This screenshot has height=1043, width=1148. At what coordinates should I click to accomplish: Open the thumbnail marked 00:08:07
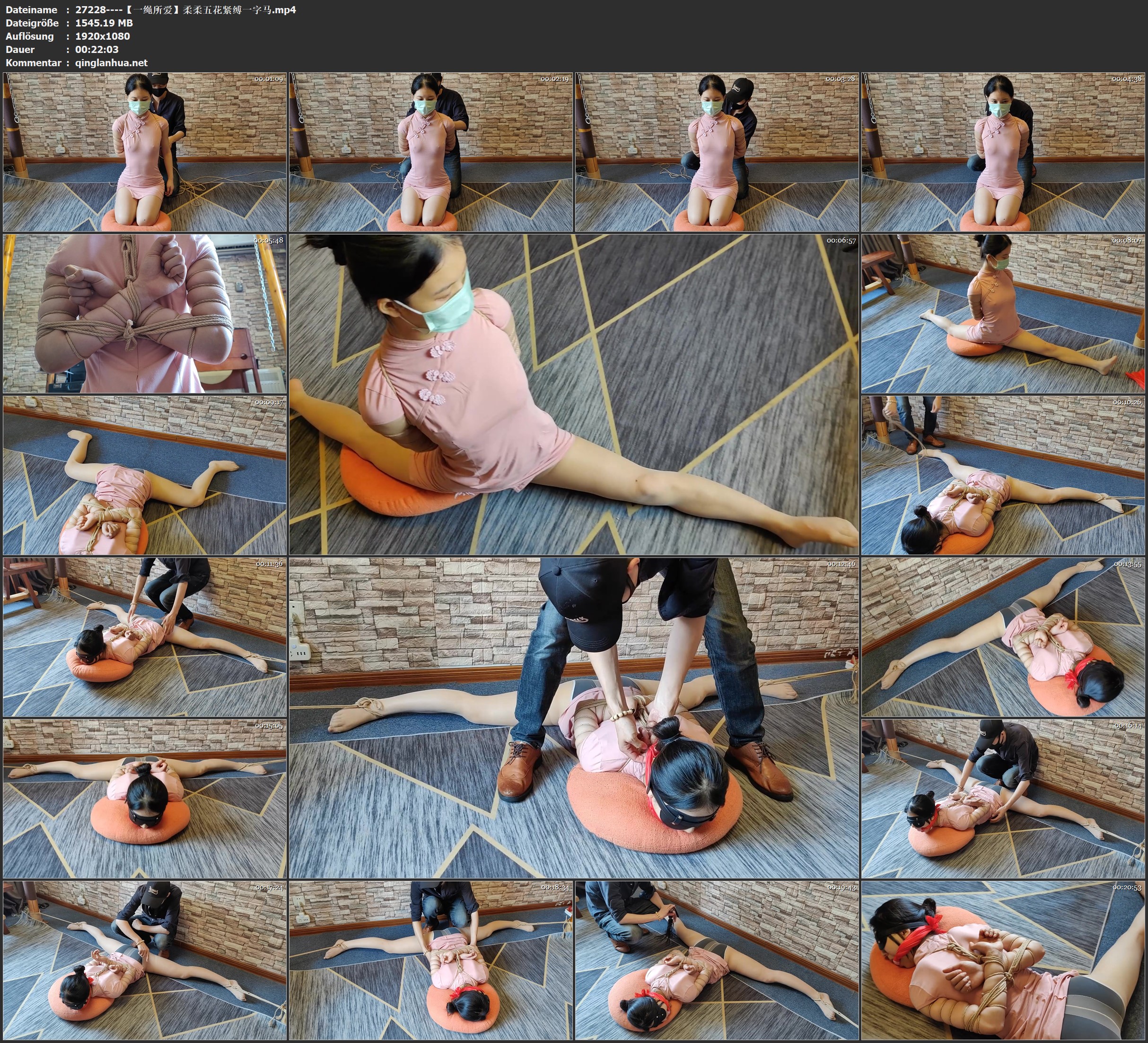coord(1003,313)
